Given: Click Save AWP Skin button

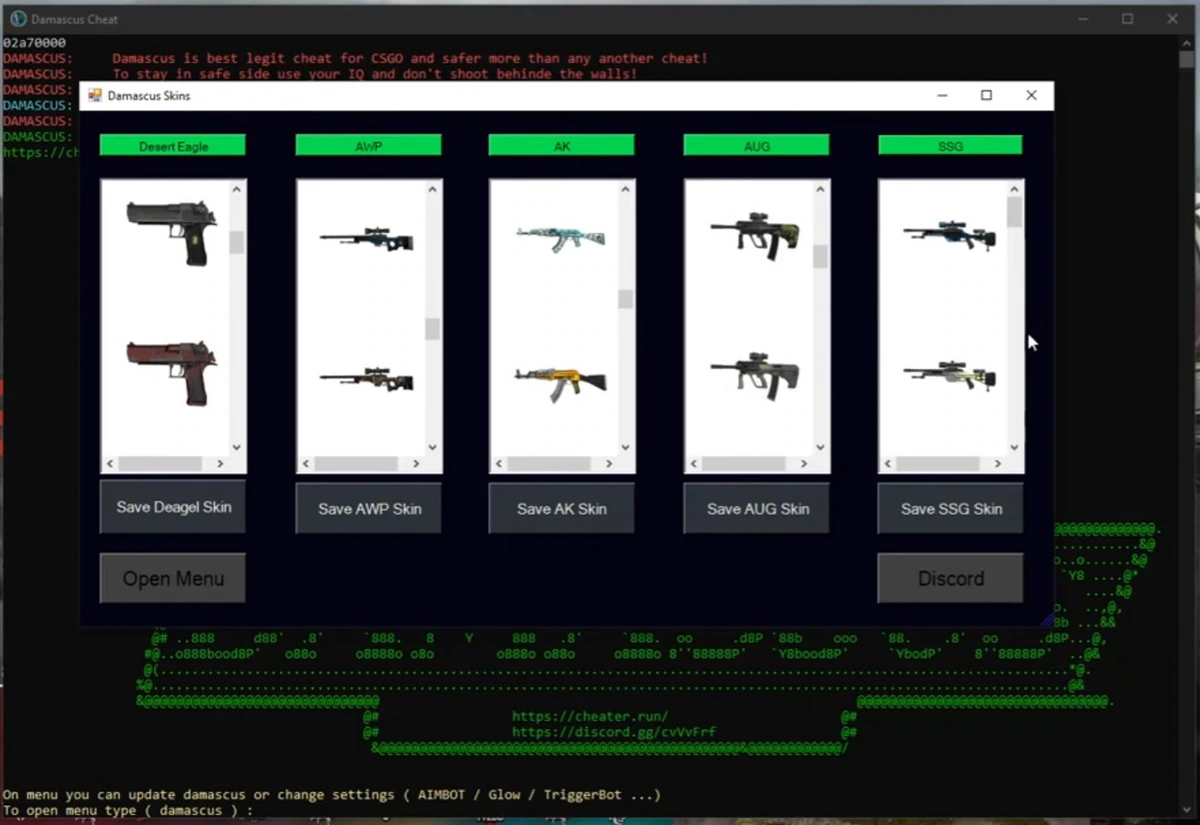Looking at the screenshot, I should (x=369, y=509).
